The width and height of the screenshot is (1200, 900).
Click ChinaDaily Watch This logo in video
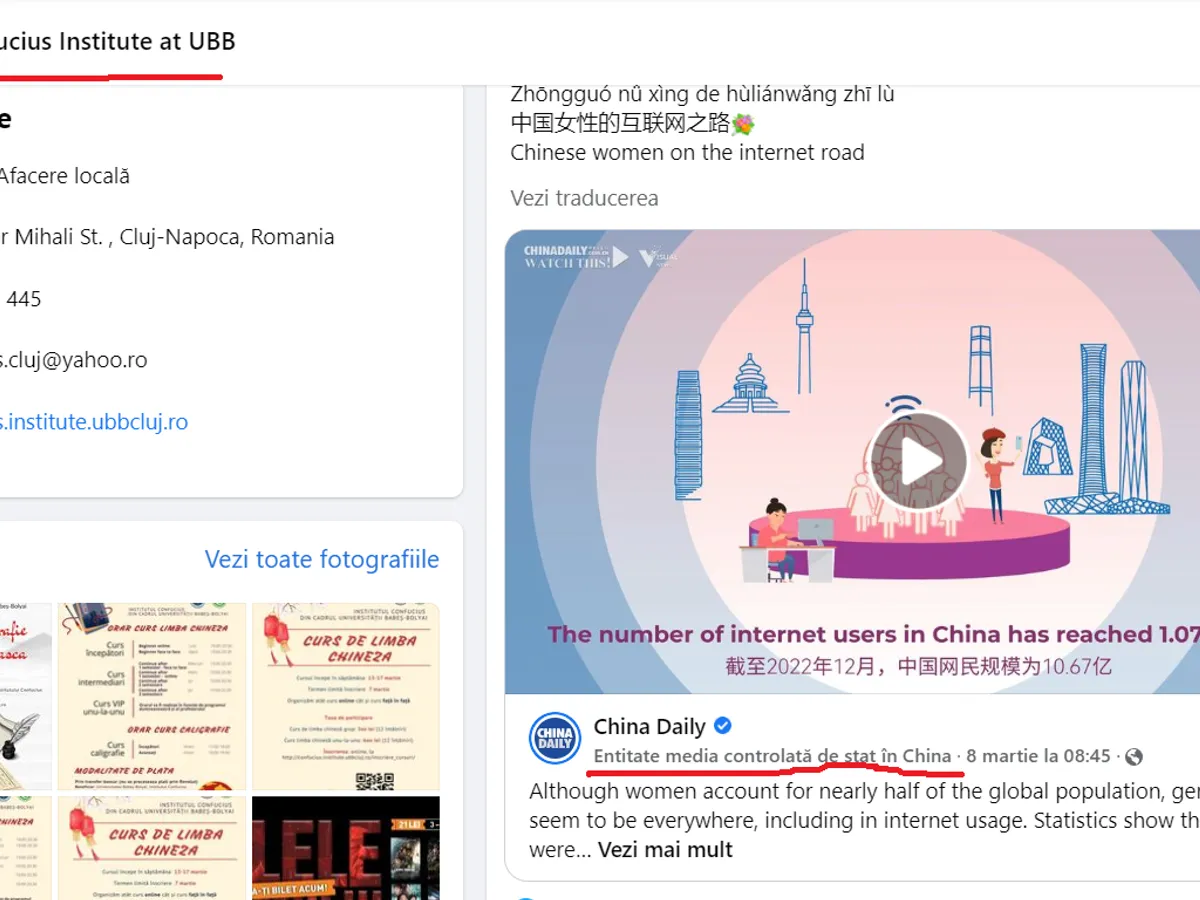pyautogui.click(x=577, y=257)
